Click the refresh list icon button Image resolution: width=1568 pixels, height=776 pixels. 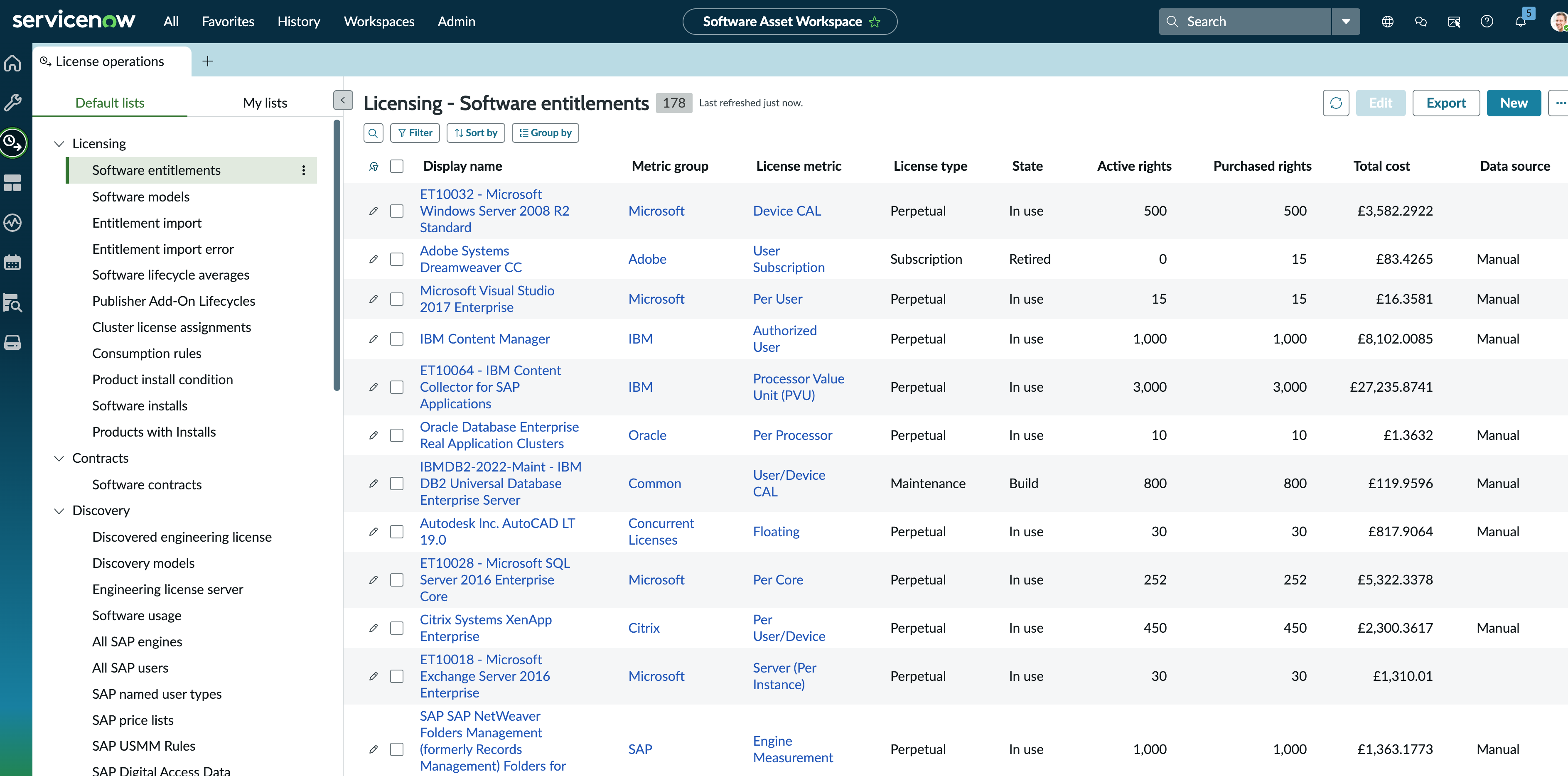(1335, 103)
